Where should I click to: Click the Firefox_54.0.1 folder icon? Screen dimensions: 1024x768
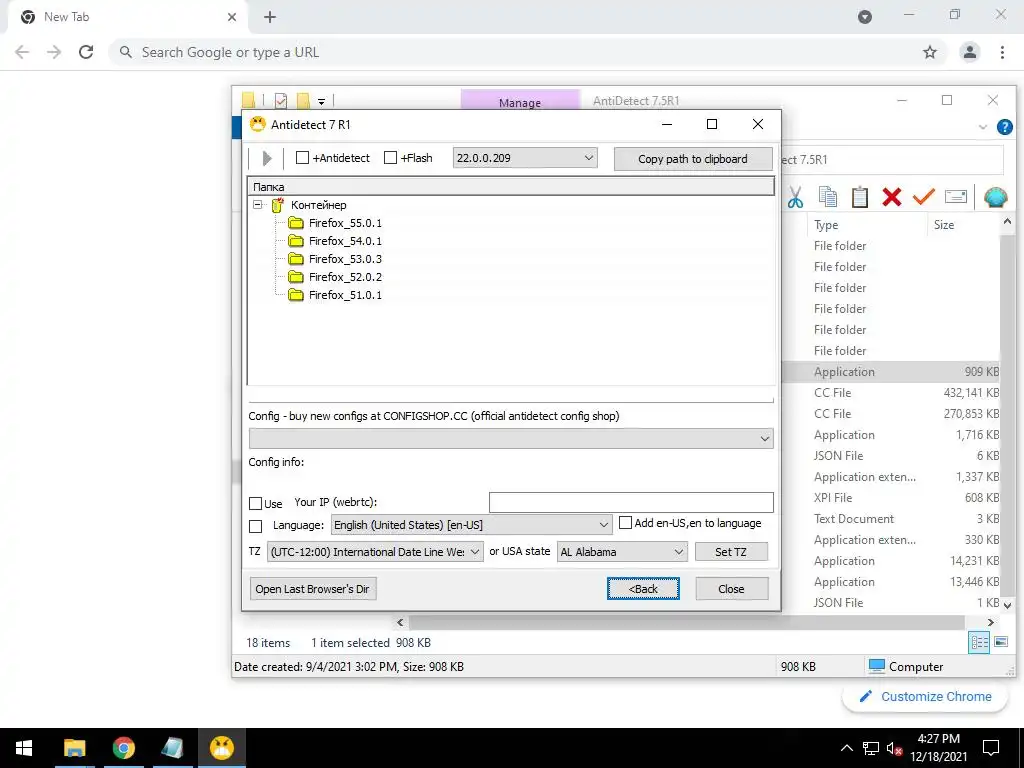coord(296,241)
